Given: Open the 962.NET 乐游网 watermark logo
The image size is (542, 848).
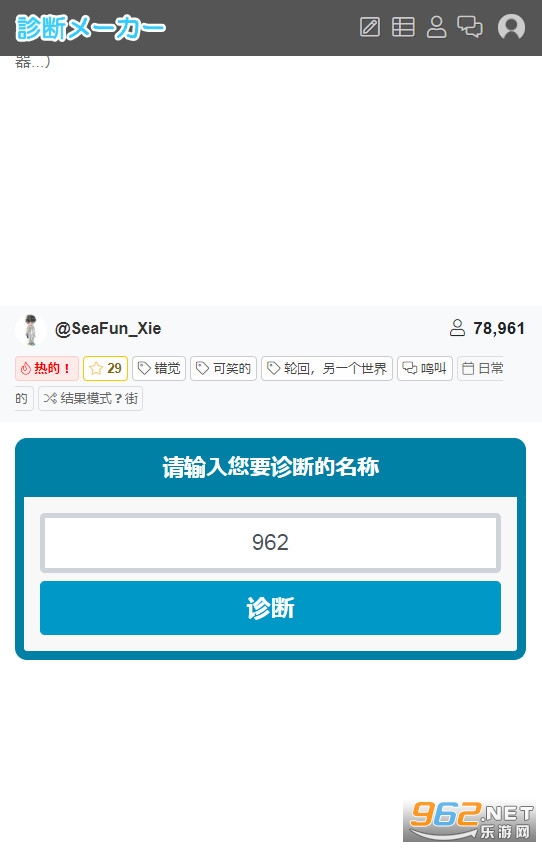Looking at the screenshot, I should click(471, 821).
